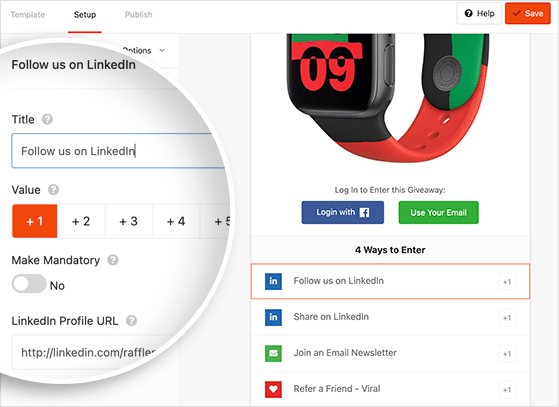Select Follow us on LinkedIn entry row
The width and height of the screenshot is (559, 407).
pyautogui.click(x=390, y=281)
